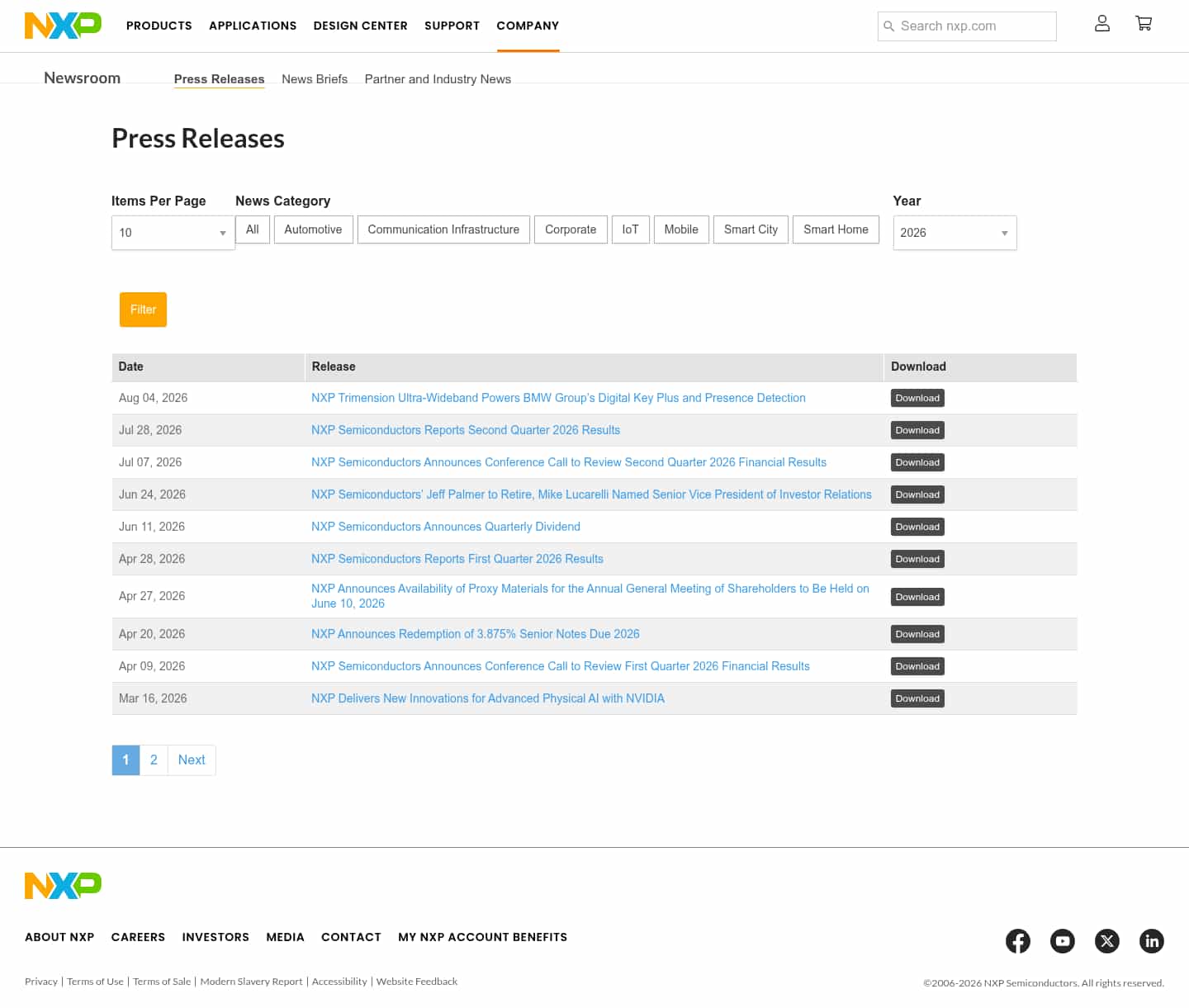Open the Jeff Palmer to Retire link

591,495
